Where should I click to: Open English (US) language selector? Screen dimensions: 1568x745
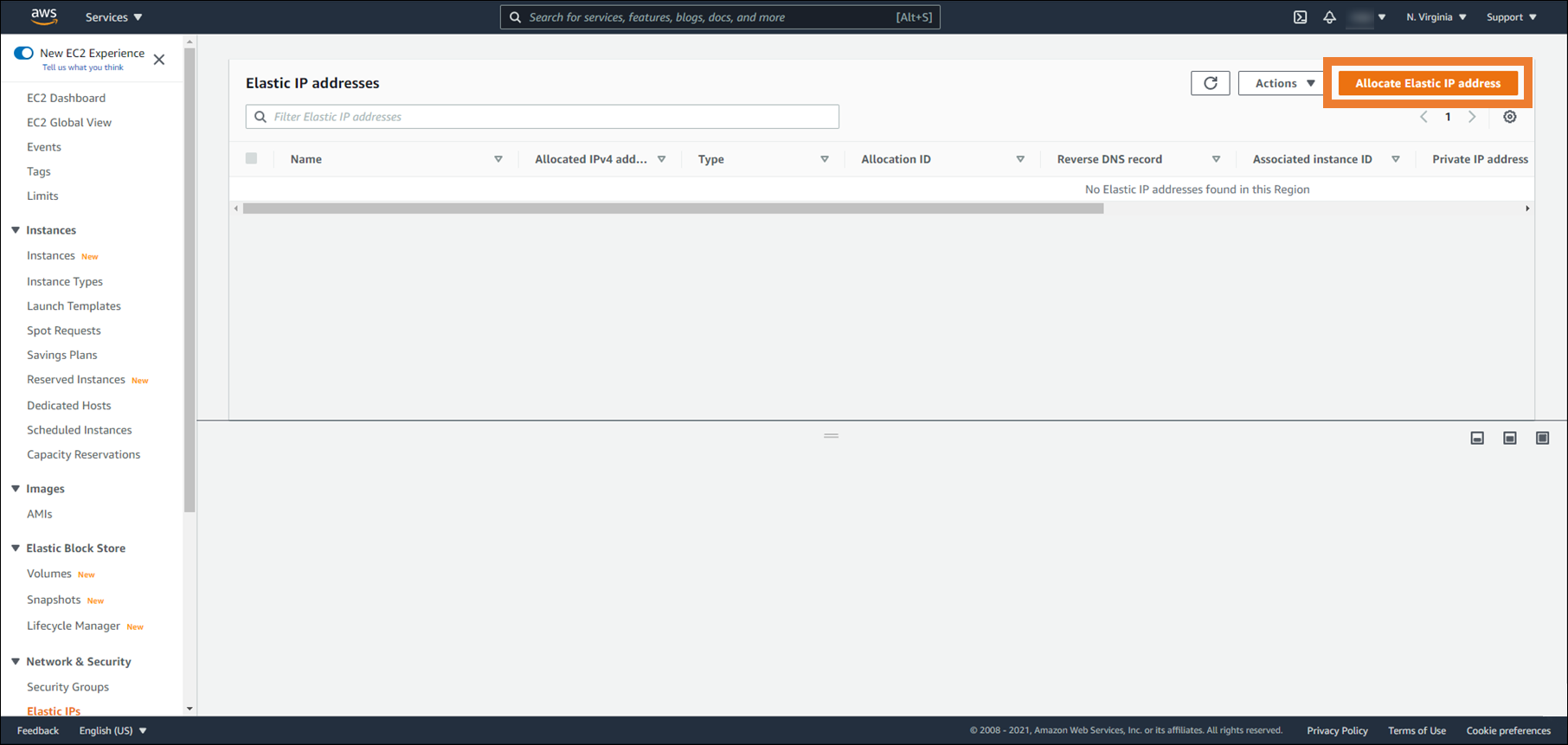pyautogui.click(x=113, y=731)
